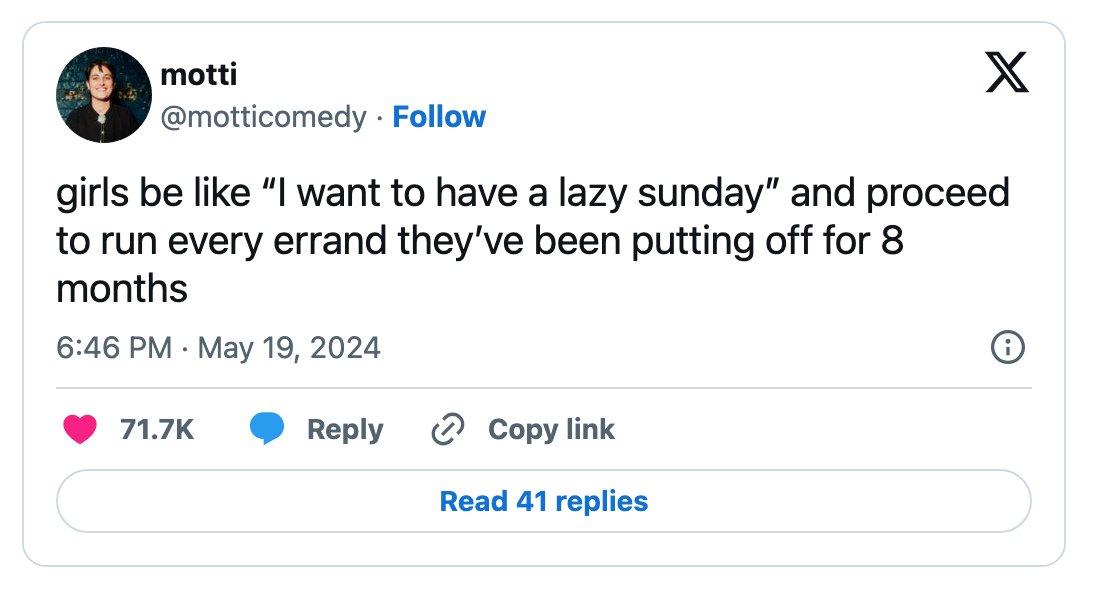The image size is (1093, 592).
Task: Click the chain link icon
Action: tap(448, 429)
